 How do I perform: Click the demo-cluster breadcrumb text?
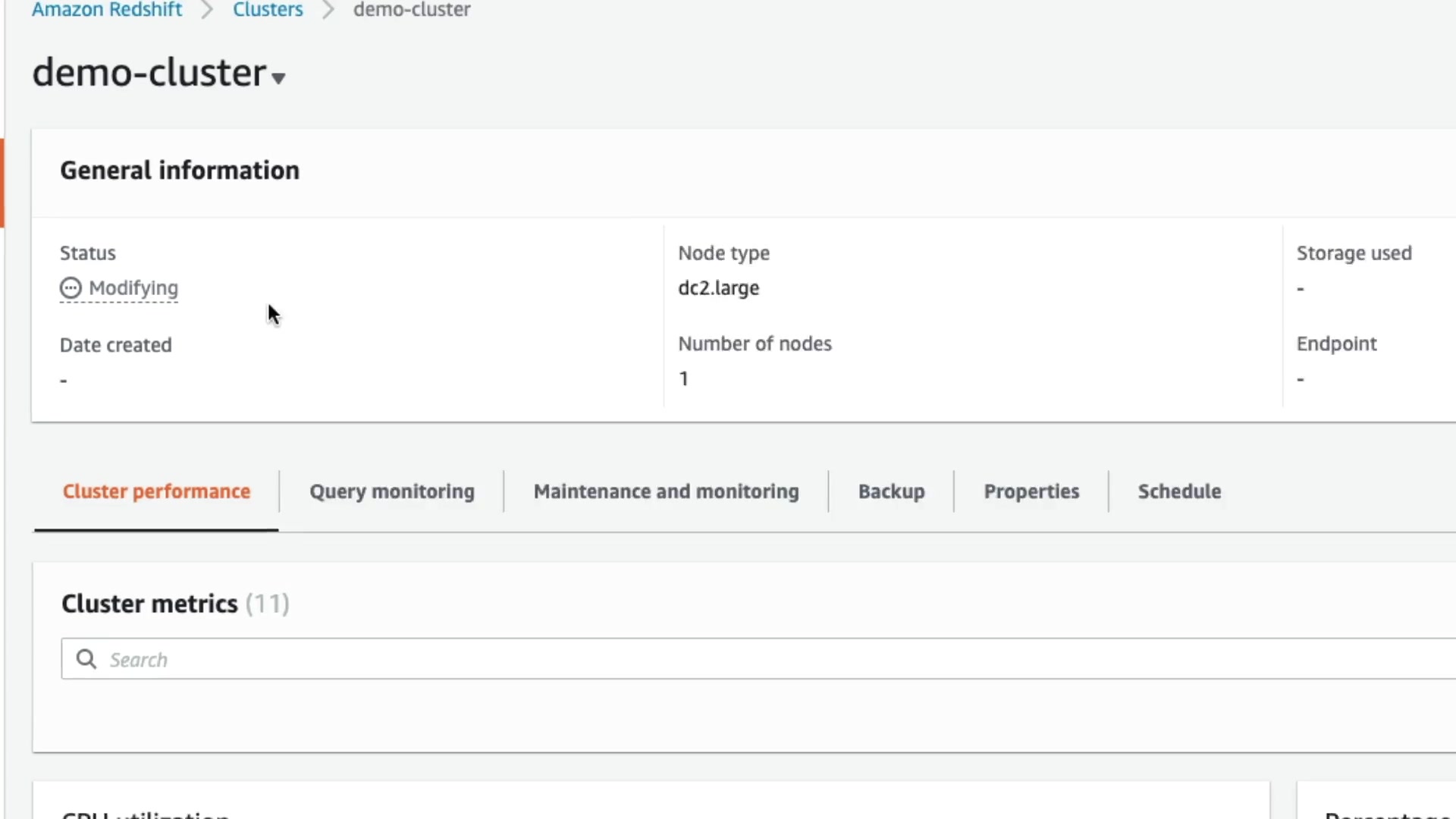click(x=412, y=10)
